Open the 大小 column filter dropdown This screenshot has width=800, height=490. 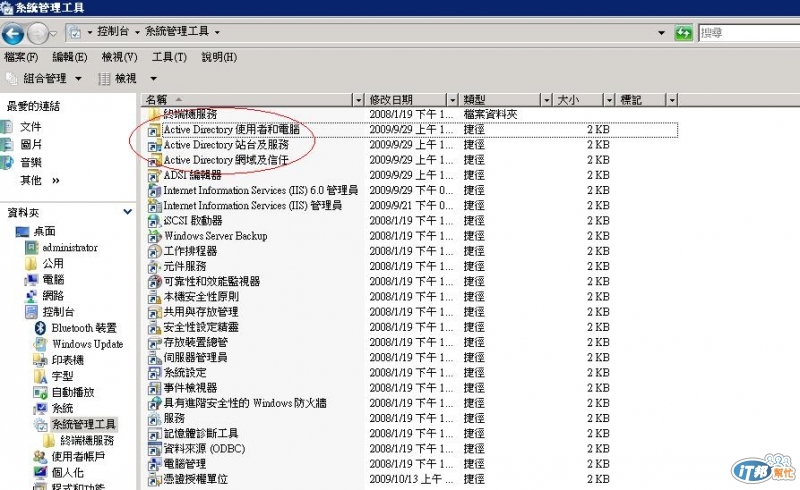click(609, 100)
